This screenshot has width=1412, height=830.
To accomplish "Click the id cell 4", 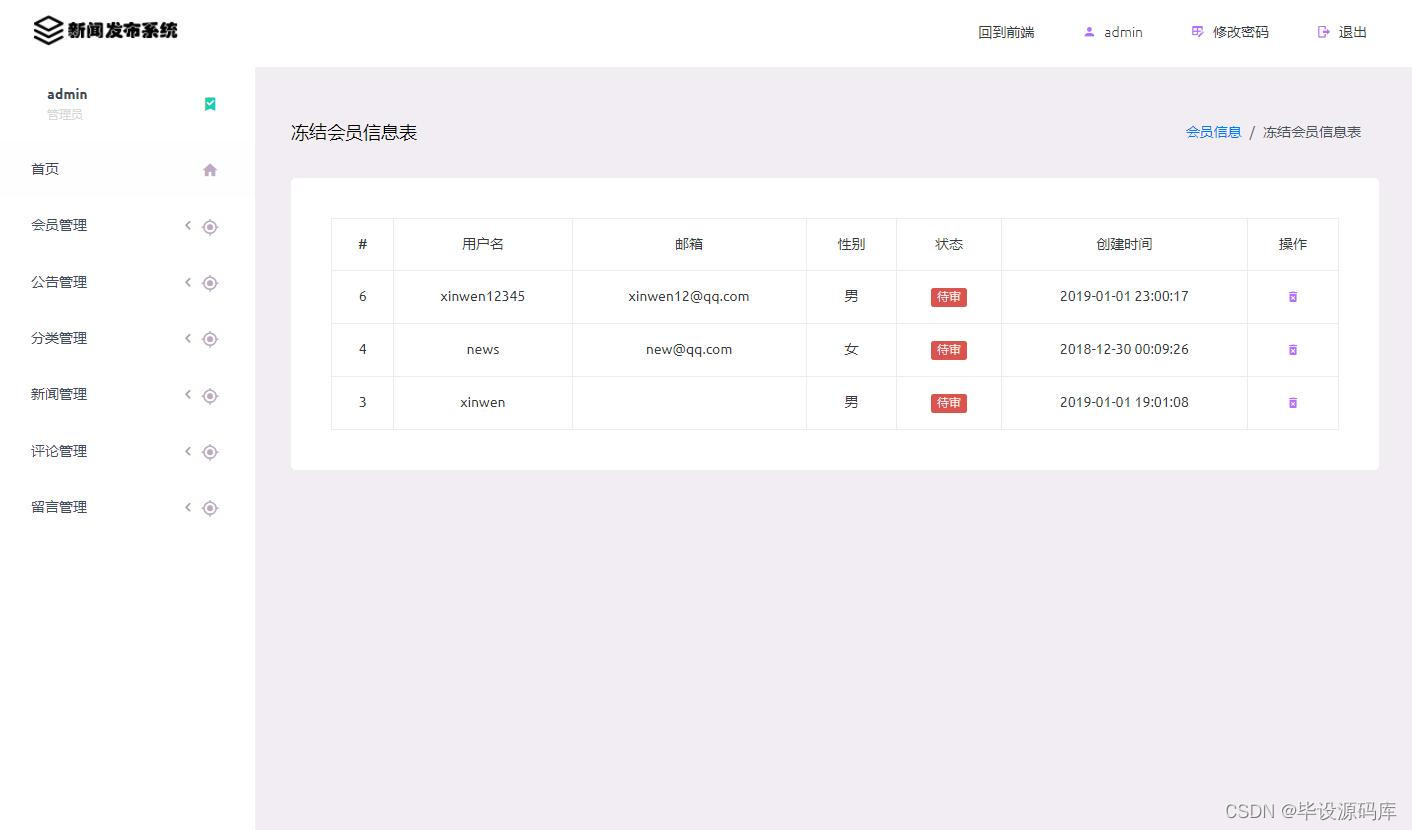I will (x=362, y=349).
